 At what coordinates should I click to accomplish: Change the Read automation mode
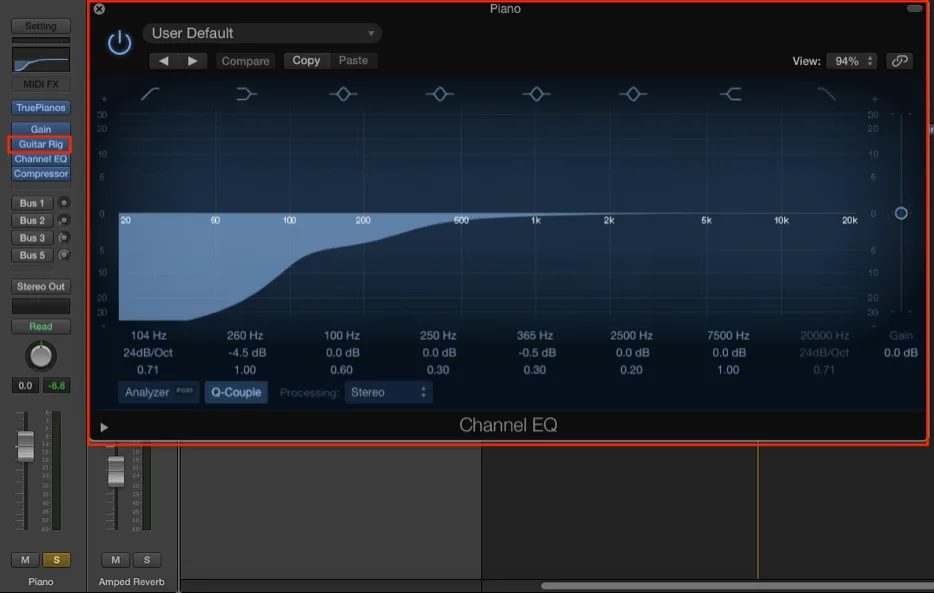(41, 326)
